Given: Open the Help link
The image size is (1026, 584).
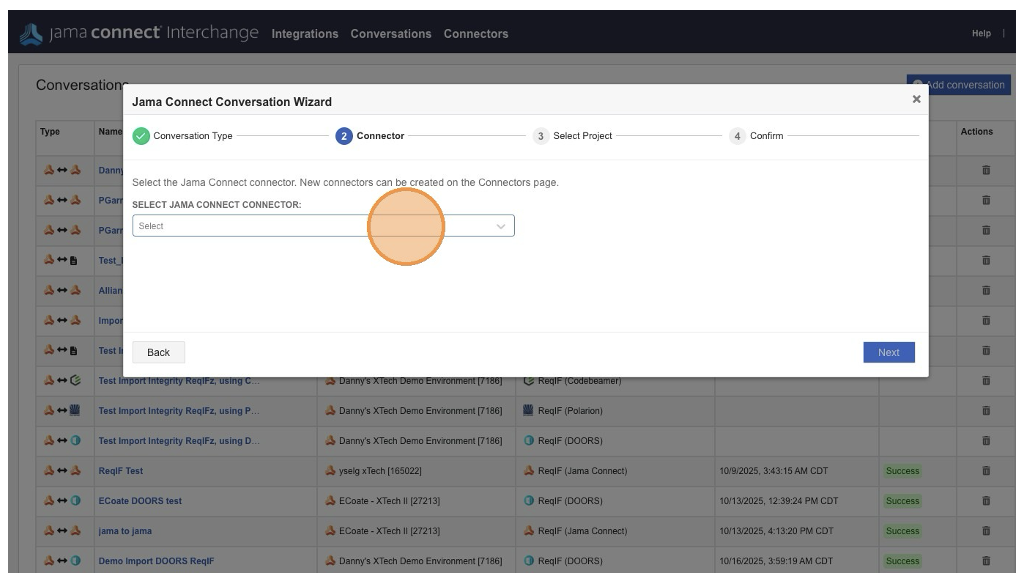Looking at the screenshot, I should 981,33.
